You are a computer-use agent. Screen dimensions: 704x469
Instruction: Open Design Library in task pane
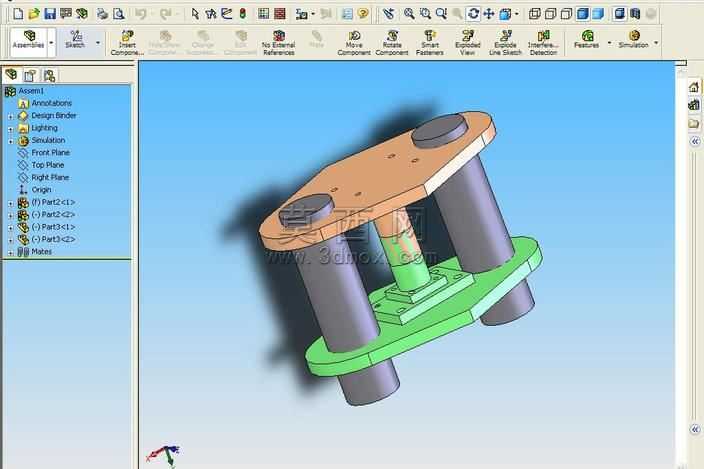tap(694, 105)
